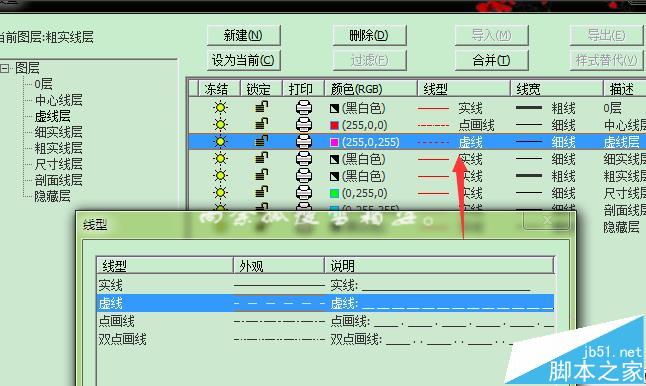
Task: Click the disabled 导出(E) button
Action: 606,35
